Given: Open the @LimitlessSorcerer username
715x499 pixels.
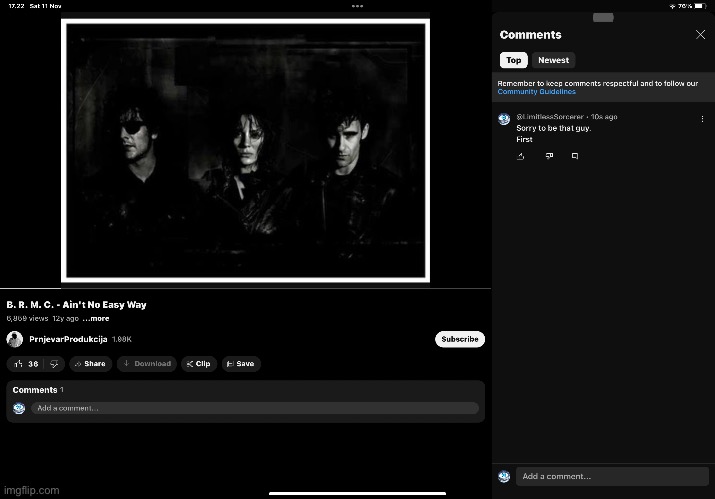Looking at the screenshot, I should coord(550,117).
